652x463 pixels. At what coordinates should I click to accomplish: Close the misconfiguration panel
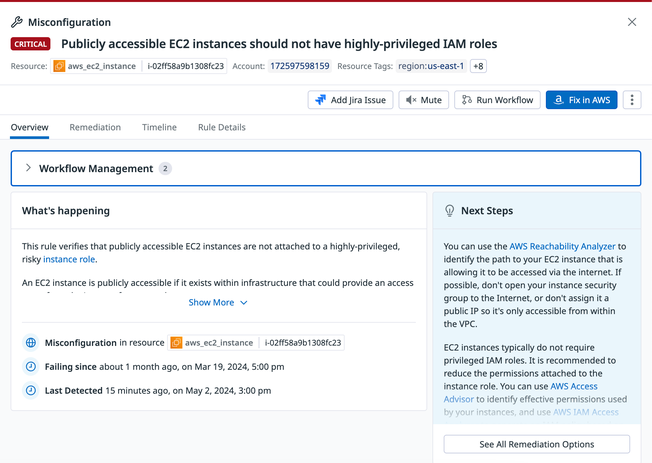point(631,22)
